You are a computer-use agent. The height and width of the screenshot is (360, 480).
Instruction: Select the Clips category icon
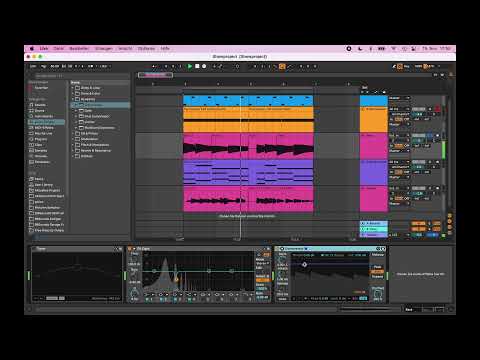pyautogui.click(x=32, y=145)
